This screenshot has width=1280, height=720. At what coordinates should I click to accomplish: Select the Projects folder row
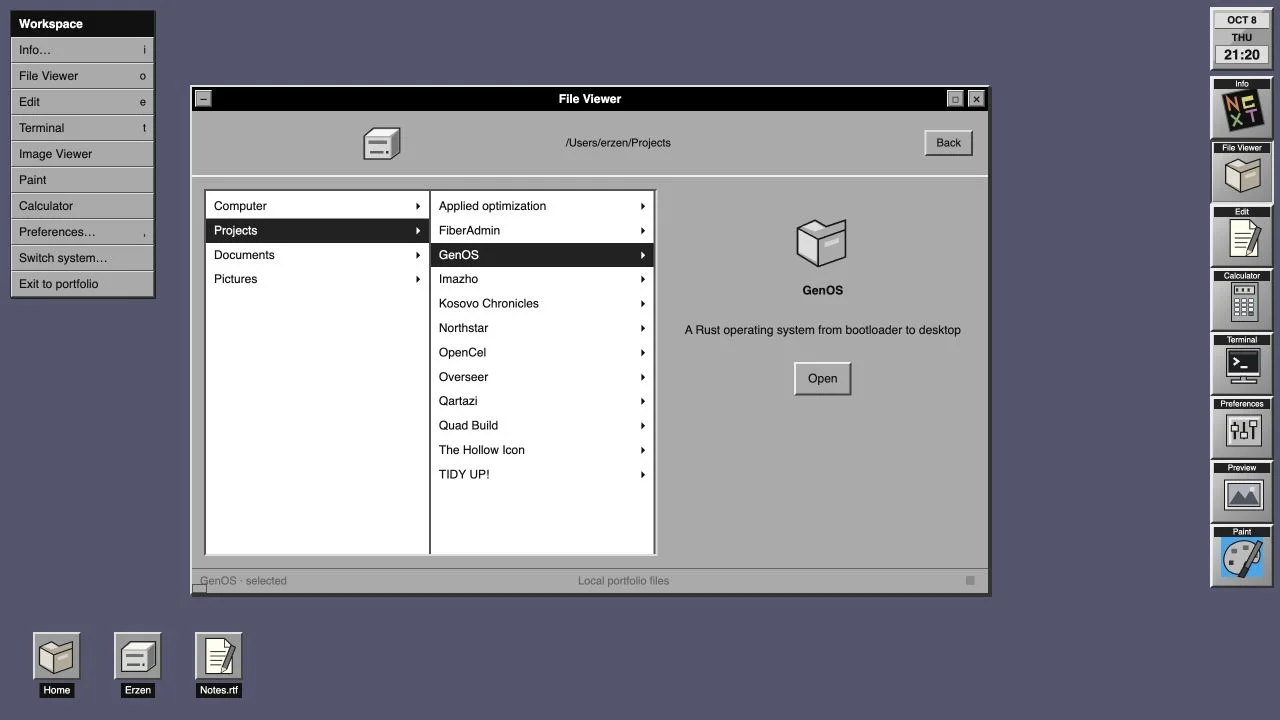click(317, 231)
